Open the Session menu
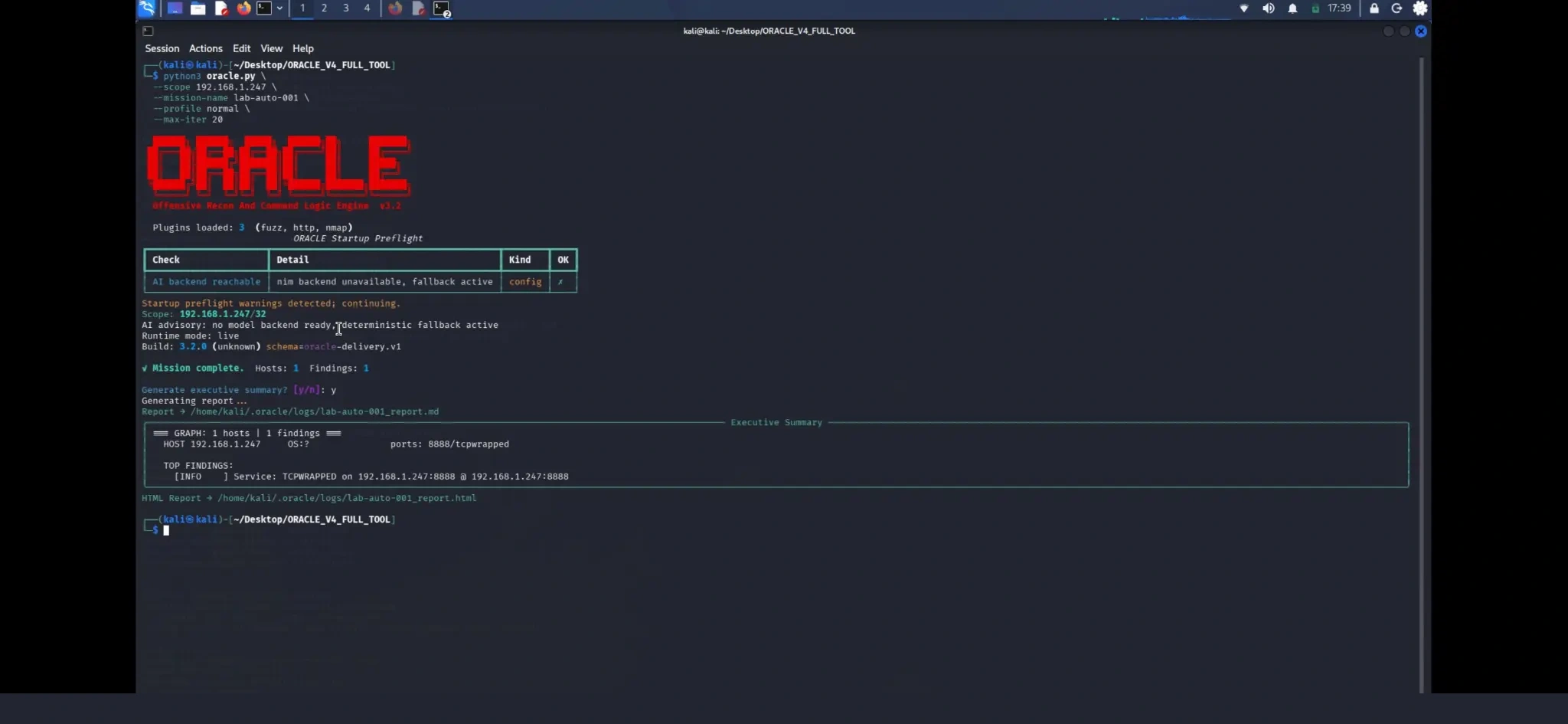Viewport: 1568px width, 724px height. tap(162, 48)
